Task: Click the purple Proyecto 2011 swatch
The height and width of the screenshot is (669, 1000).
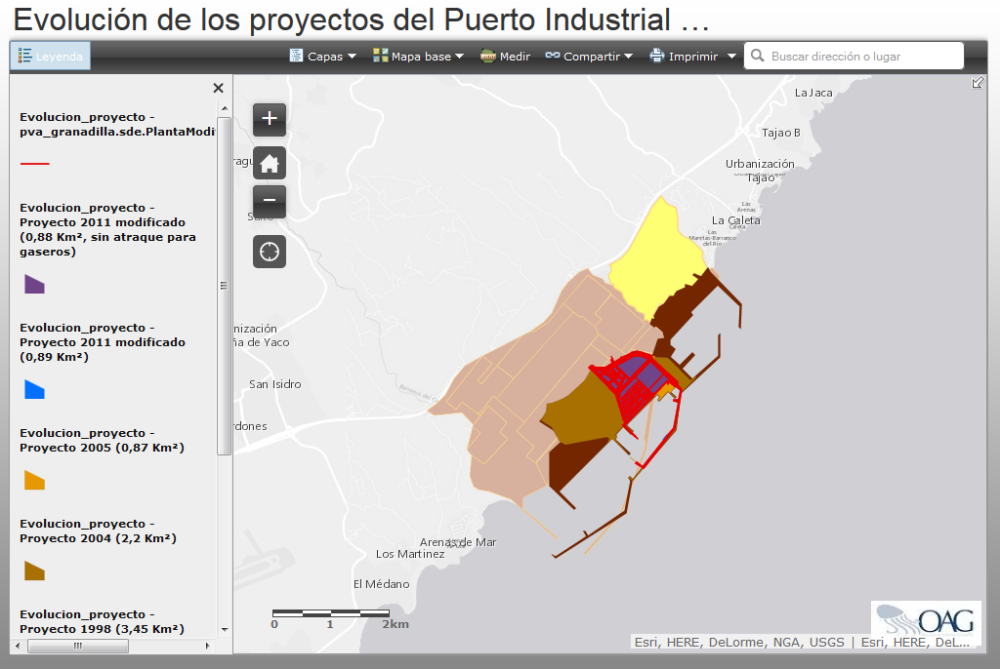Action: (x=34, y=284)
